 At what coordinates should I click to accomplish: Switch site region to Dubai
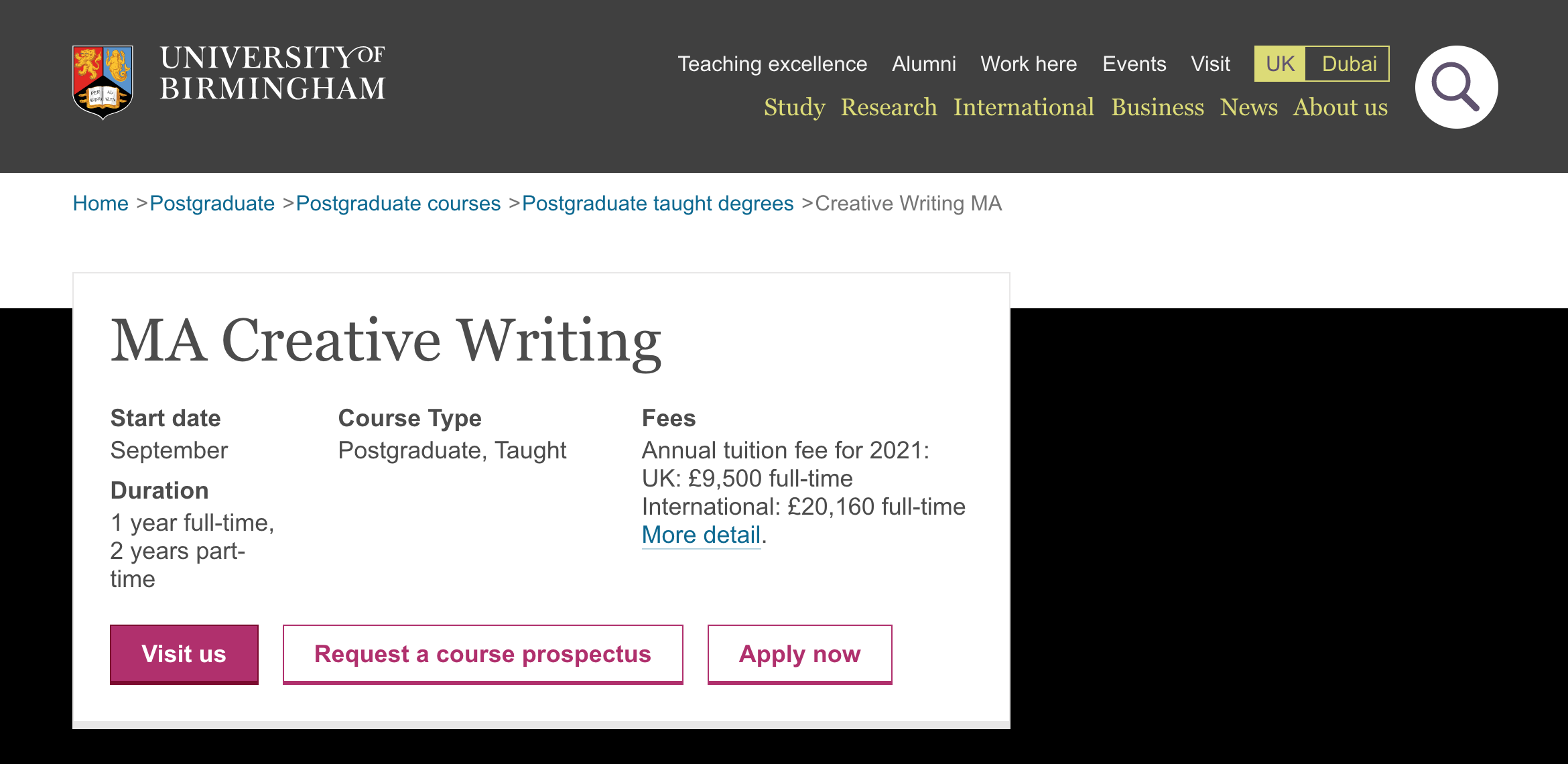(1348, 64)
